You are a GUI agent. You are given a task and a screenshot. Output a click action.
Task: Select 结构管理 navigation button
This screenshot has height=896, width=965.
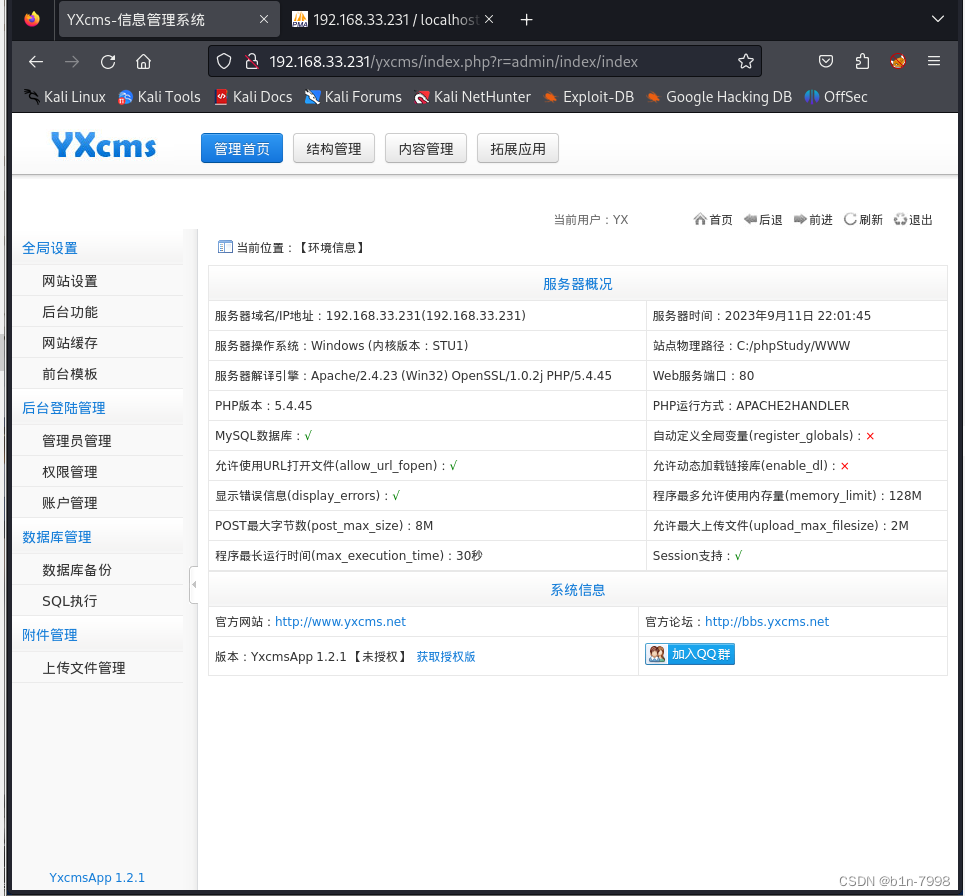pyautogui.click(x=334, y=148)
